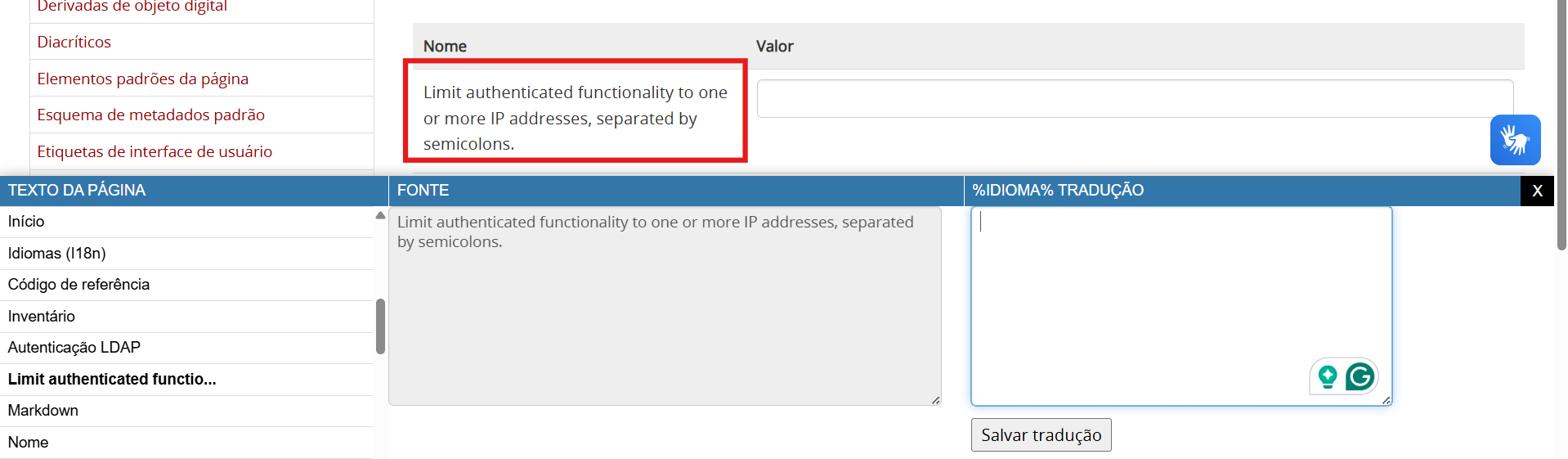Open Etiquetas de interface de usuário

pyautogui.click(x=155, y=151)
